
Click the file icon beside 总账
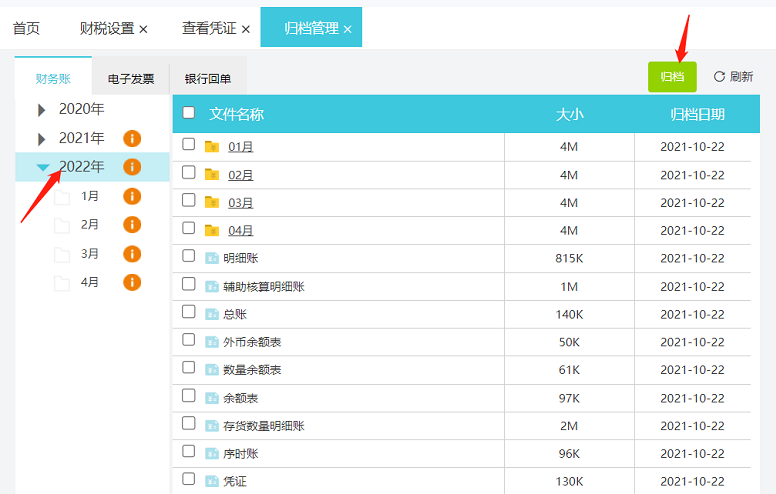[211, 314]
